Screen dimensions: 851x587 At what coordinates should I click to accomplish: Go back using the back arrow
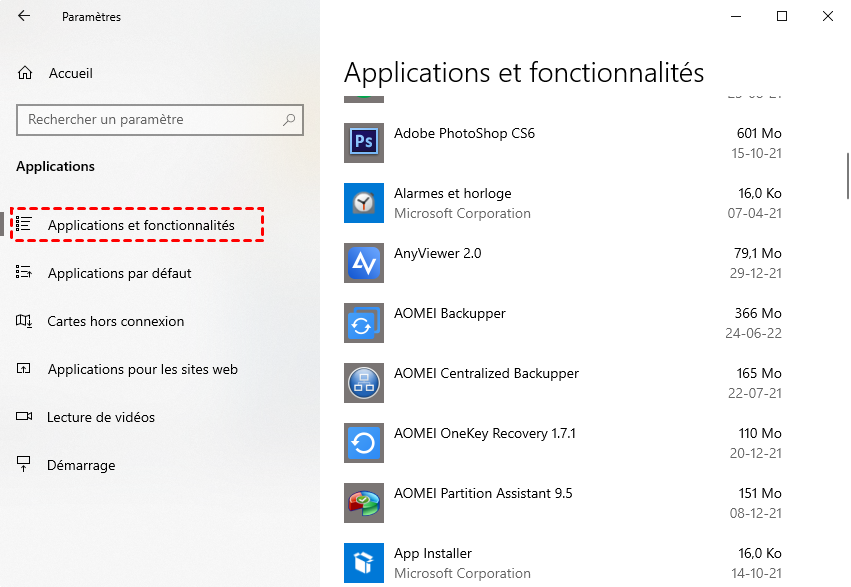pos(24,16)
